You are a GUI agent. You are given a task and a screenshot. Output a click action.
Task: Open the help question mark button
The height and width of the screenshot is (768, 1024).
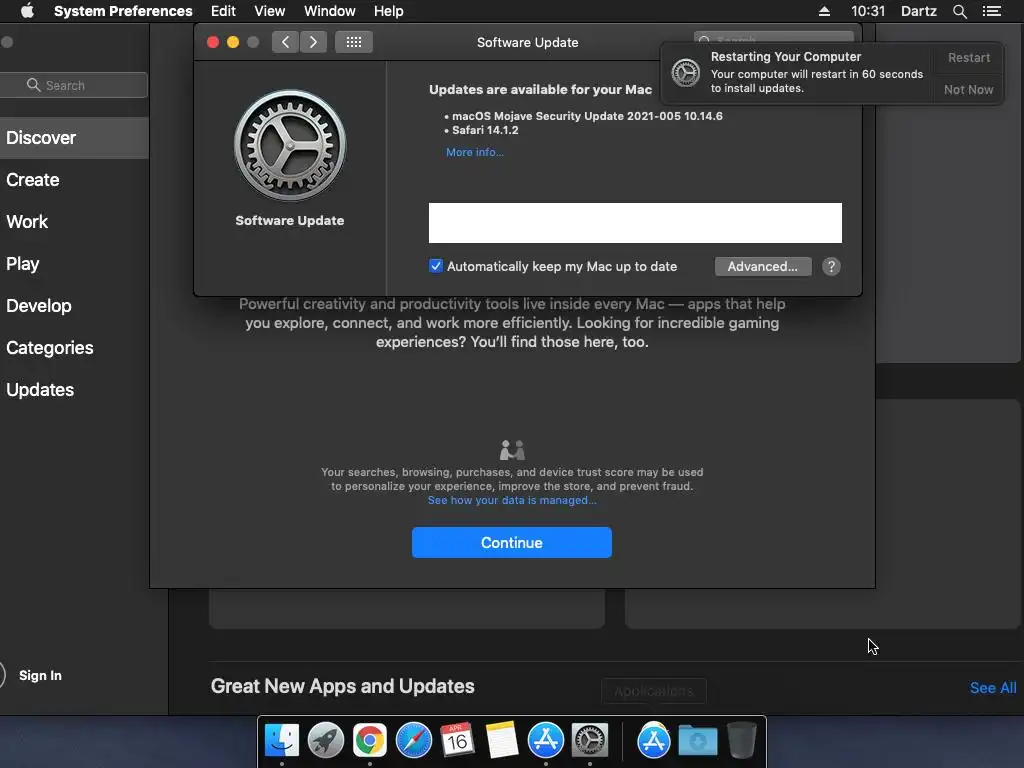tap(831, 266)
